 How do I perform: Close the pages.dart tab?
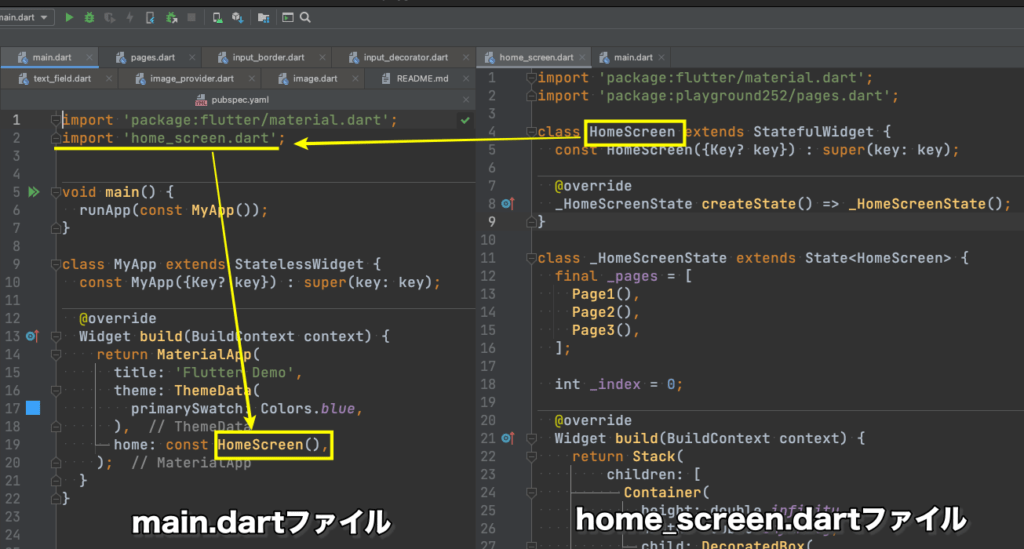coord(191,57)
